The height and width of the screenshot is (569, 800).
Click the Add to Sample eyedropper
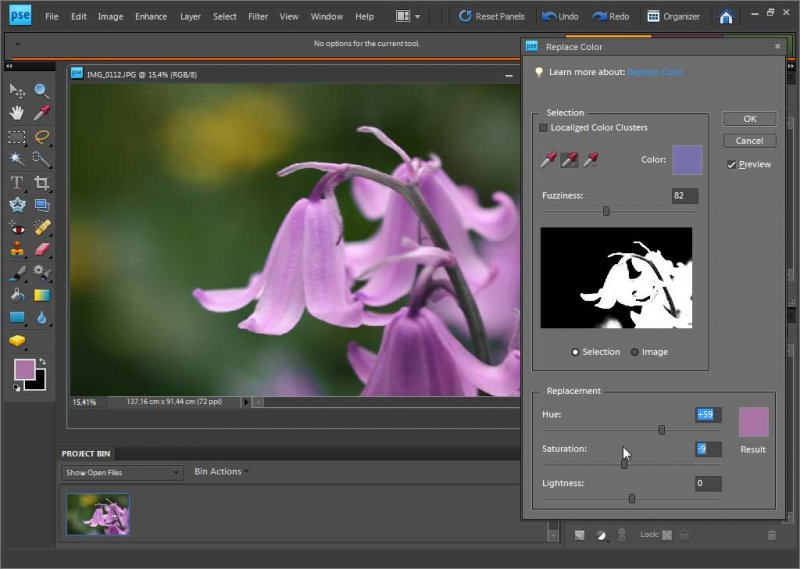[x=569, y=160]
